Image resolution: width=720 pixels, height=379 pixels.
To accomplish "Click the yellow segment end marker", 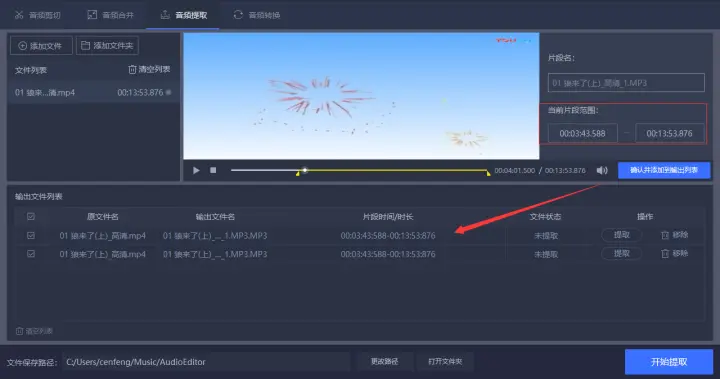I will 488,173.
